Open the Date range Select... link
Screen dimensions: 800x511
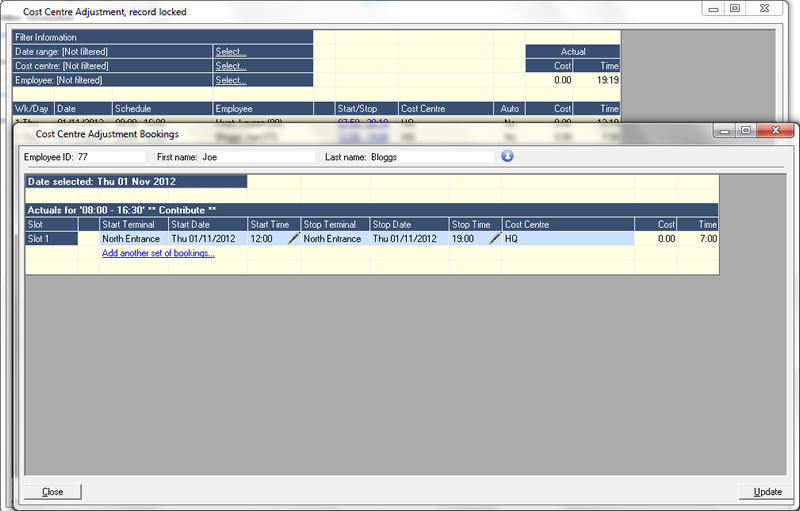231,51
